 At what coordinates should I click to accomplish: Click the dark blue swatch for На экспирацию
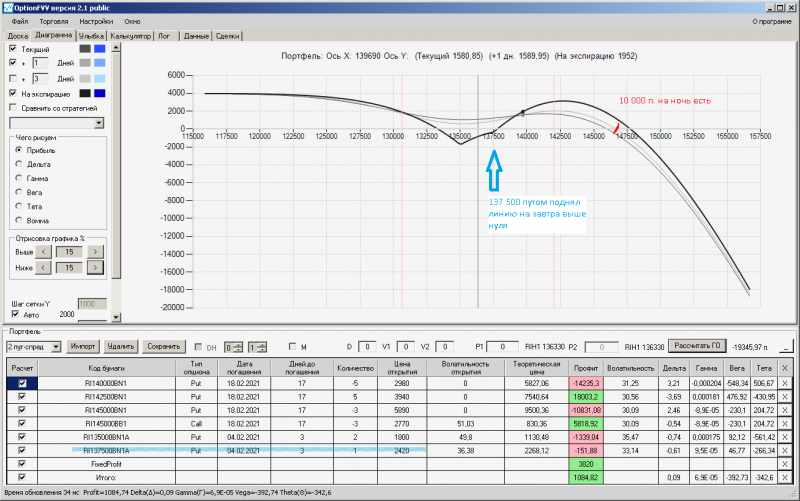[100, 93]
